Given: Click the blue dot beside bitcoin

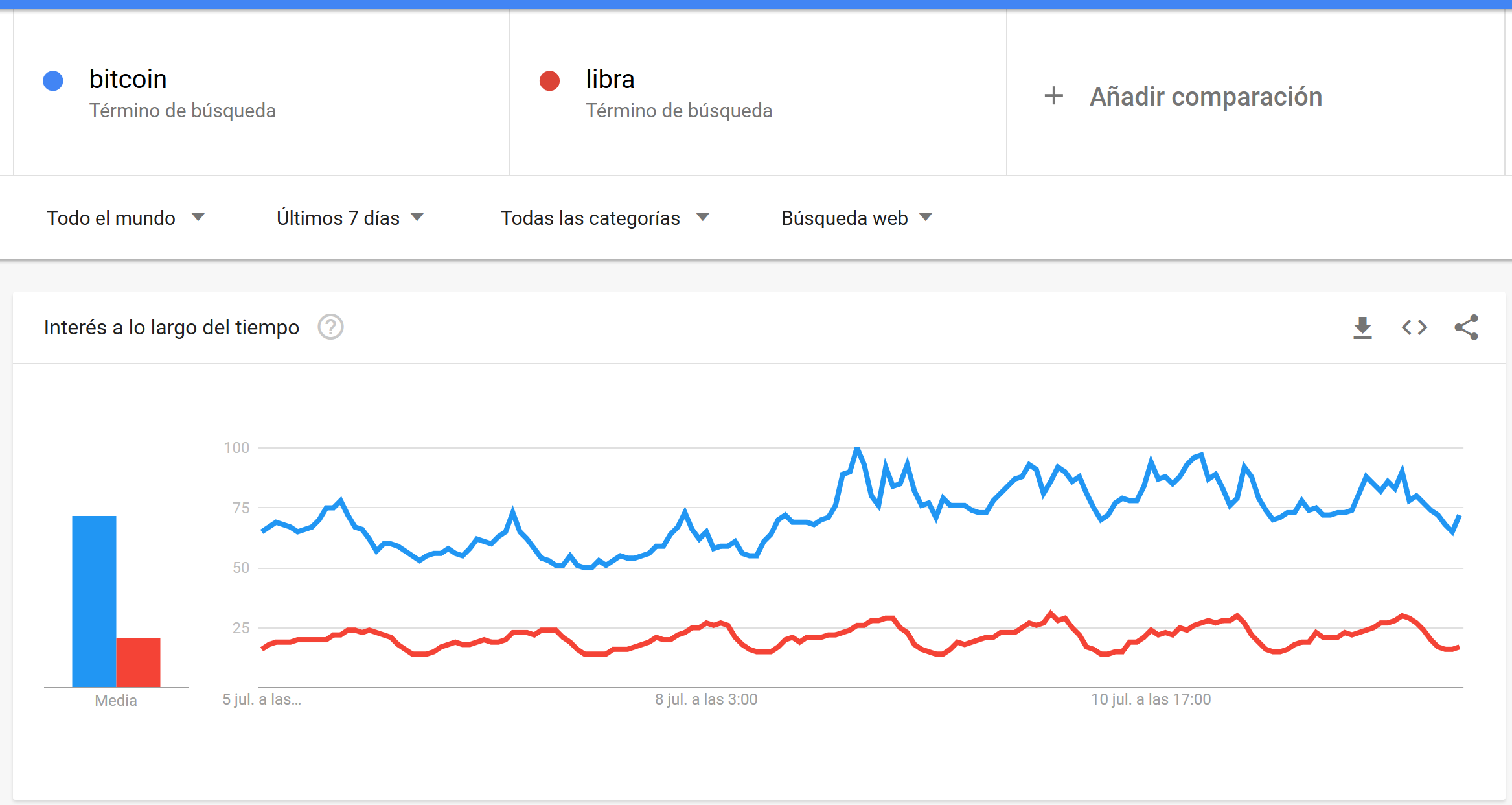Looking at the screenshot, I should [53, 81].
